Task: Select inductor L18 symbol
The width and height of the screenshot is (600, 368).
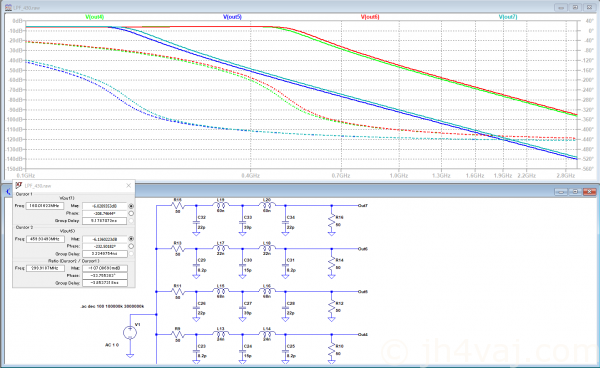Action: 267,248
